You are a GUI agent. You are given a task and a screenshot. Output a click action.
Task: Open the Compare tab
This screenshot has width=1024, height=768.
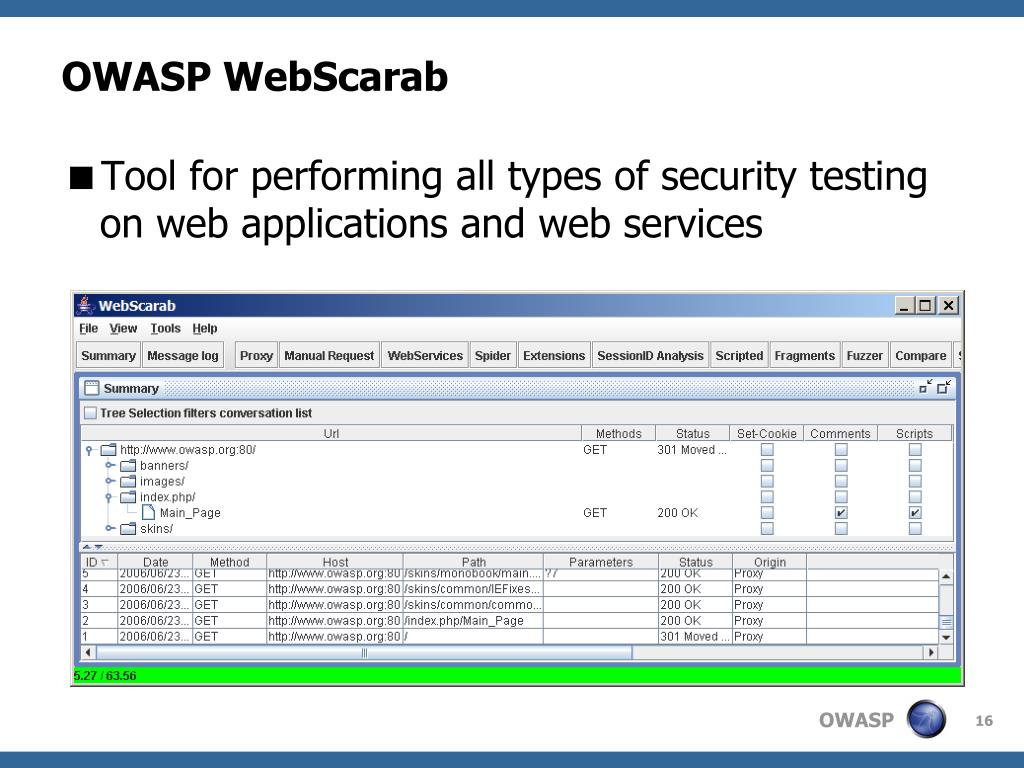point(921,355)
